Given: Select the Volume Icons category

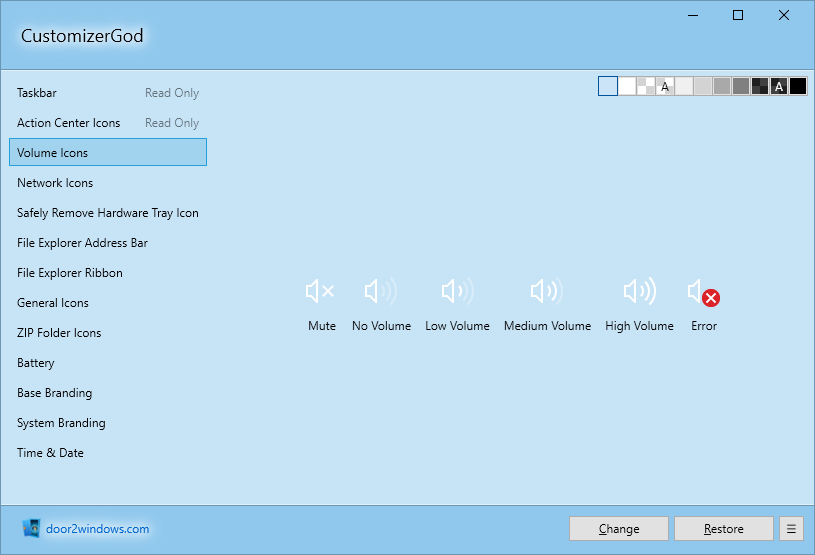Looking at the screenshot, I should [x=108, y=152].
